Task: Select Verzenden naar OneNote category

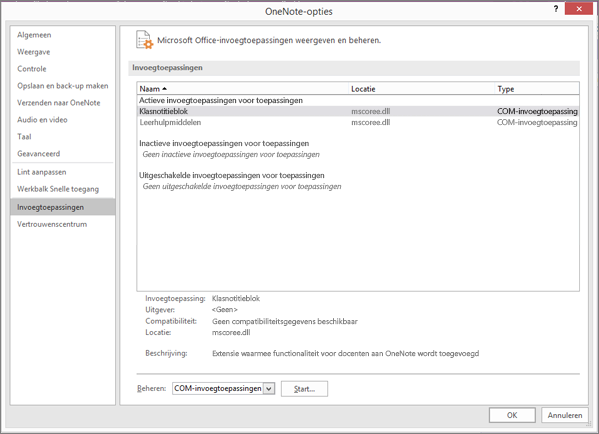Action: click(58, 103)
